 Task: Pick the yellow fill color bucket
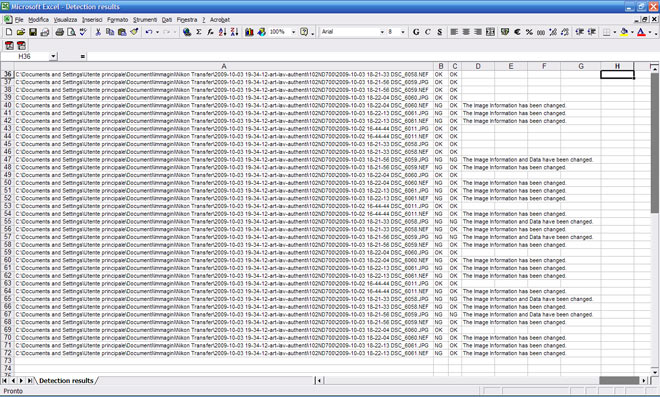(x=624, y=32)
